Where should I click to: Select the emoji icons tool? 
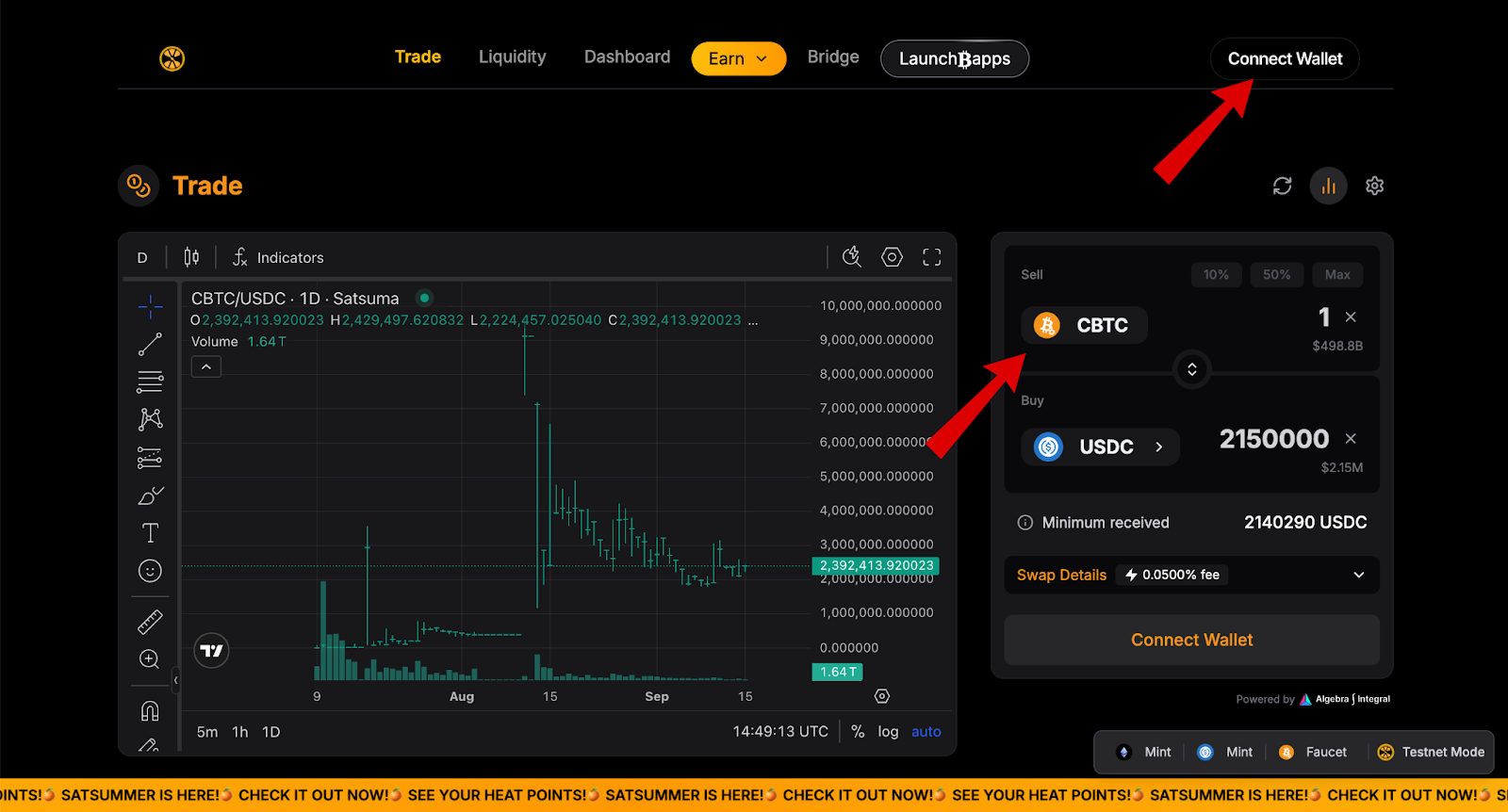(150, 571)
